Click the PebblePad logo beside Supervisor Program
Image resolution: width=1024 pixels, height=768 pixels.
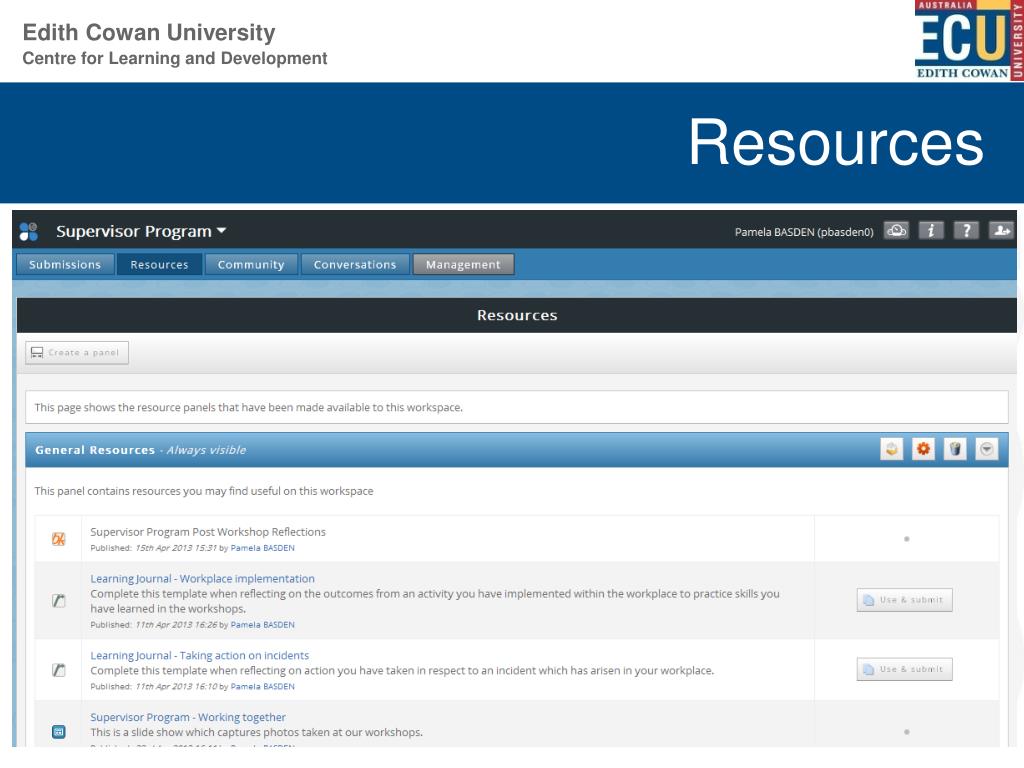(x=29, y=231)
